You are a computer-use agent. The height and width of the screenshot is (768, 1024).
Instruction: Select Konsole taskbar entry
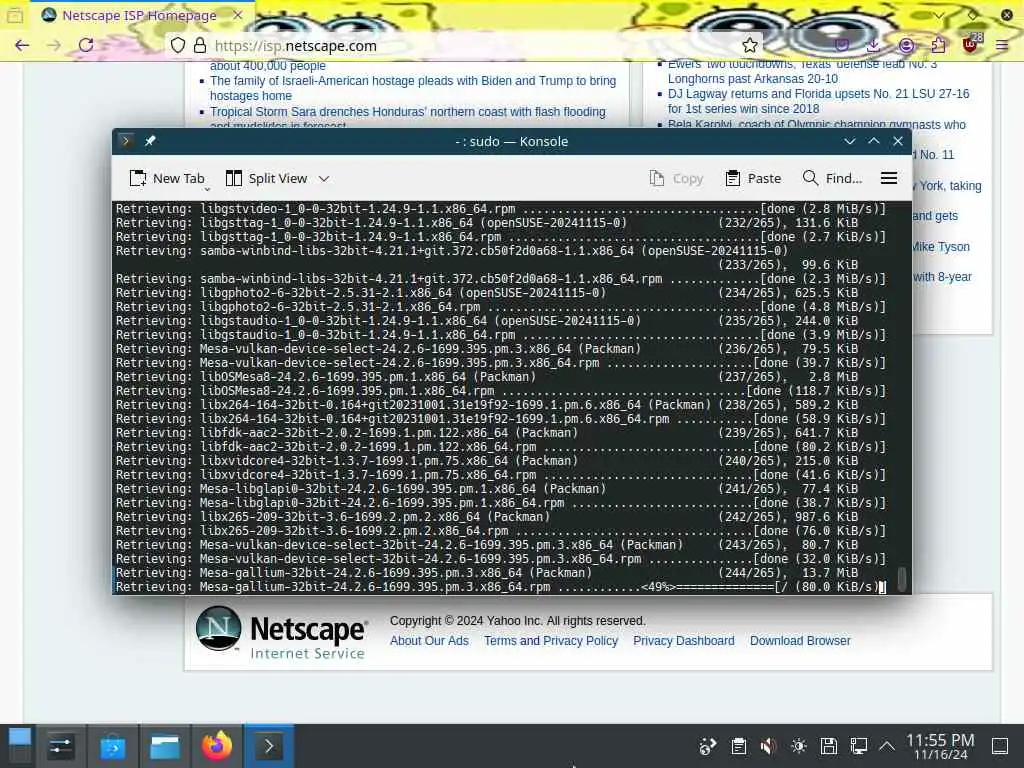click(268, 746)
